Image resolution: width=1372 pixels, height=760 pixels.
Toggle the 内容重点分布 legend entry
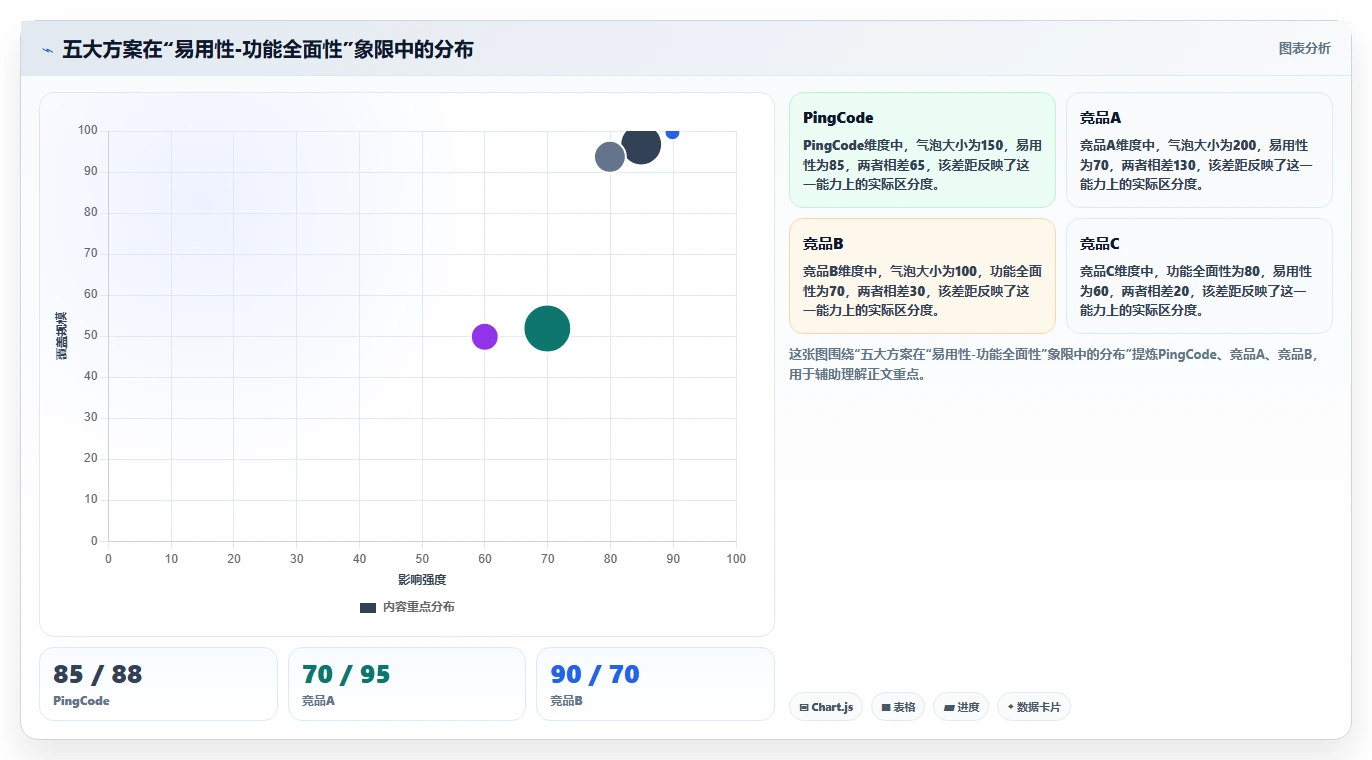[x=407, y=607]
